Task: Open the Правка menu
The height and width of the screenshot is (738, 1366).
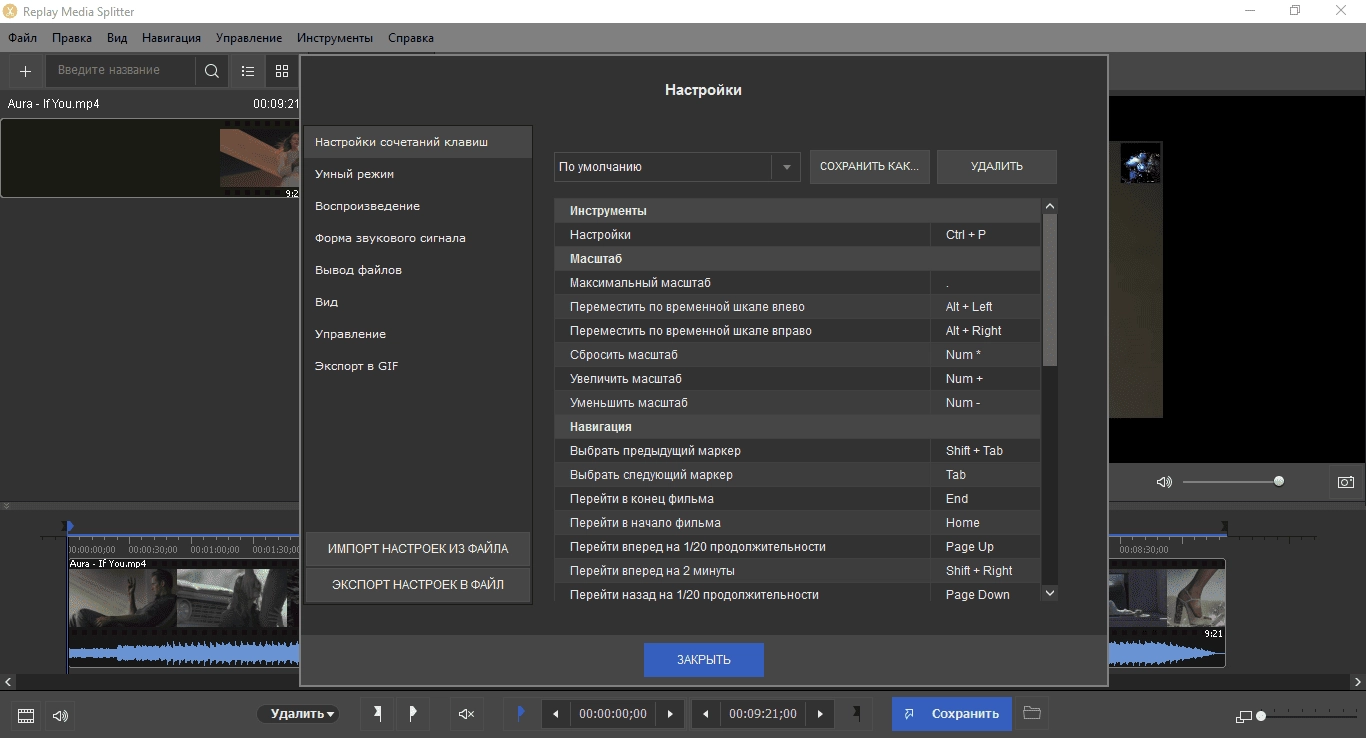Action: (72, 38)
